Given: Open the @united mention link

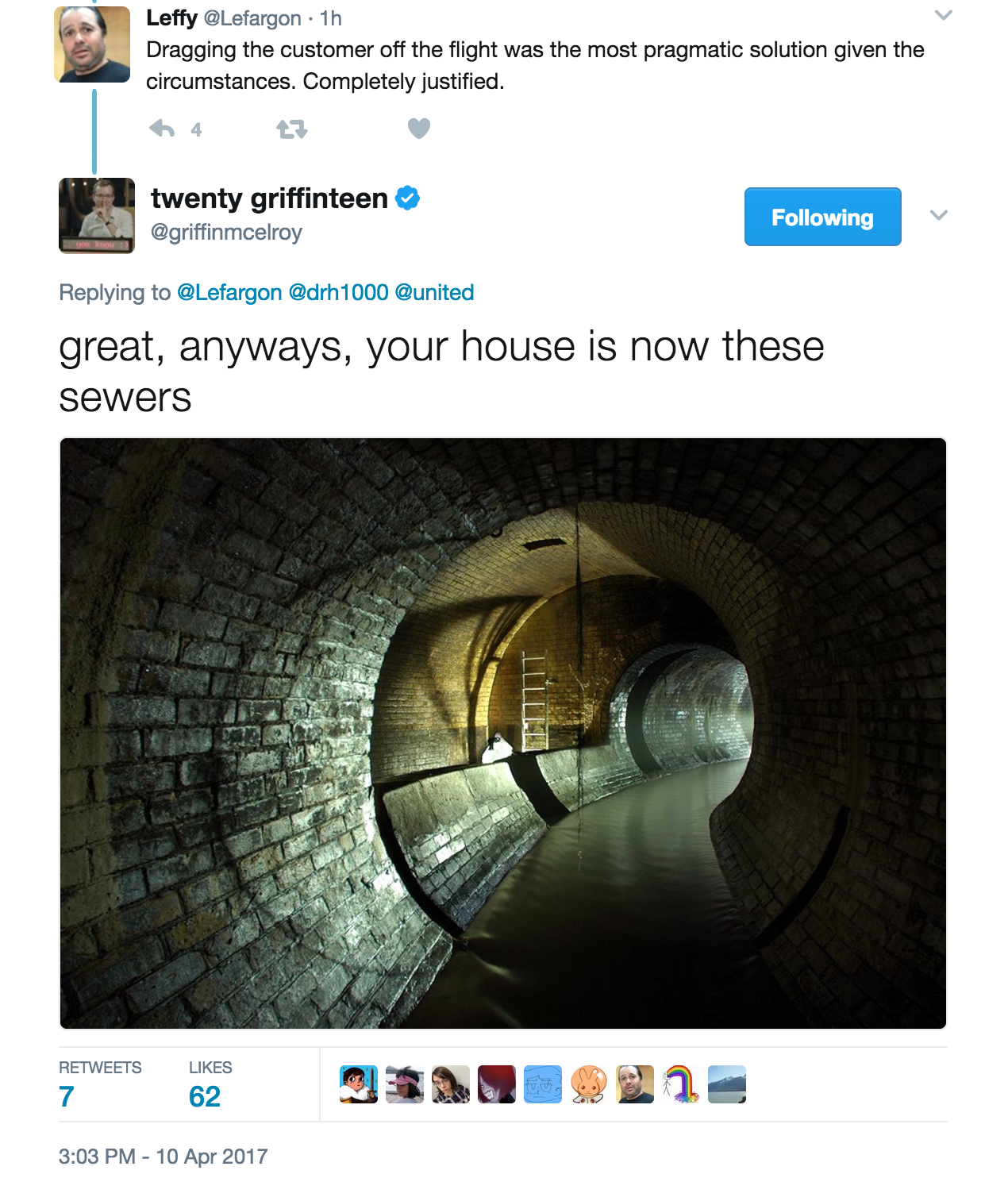Looking at the screenshot, I should [434, 293].
